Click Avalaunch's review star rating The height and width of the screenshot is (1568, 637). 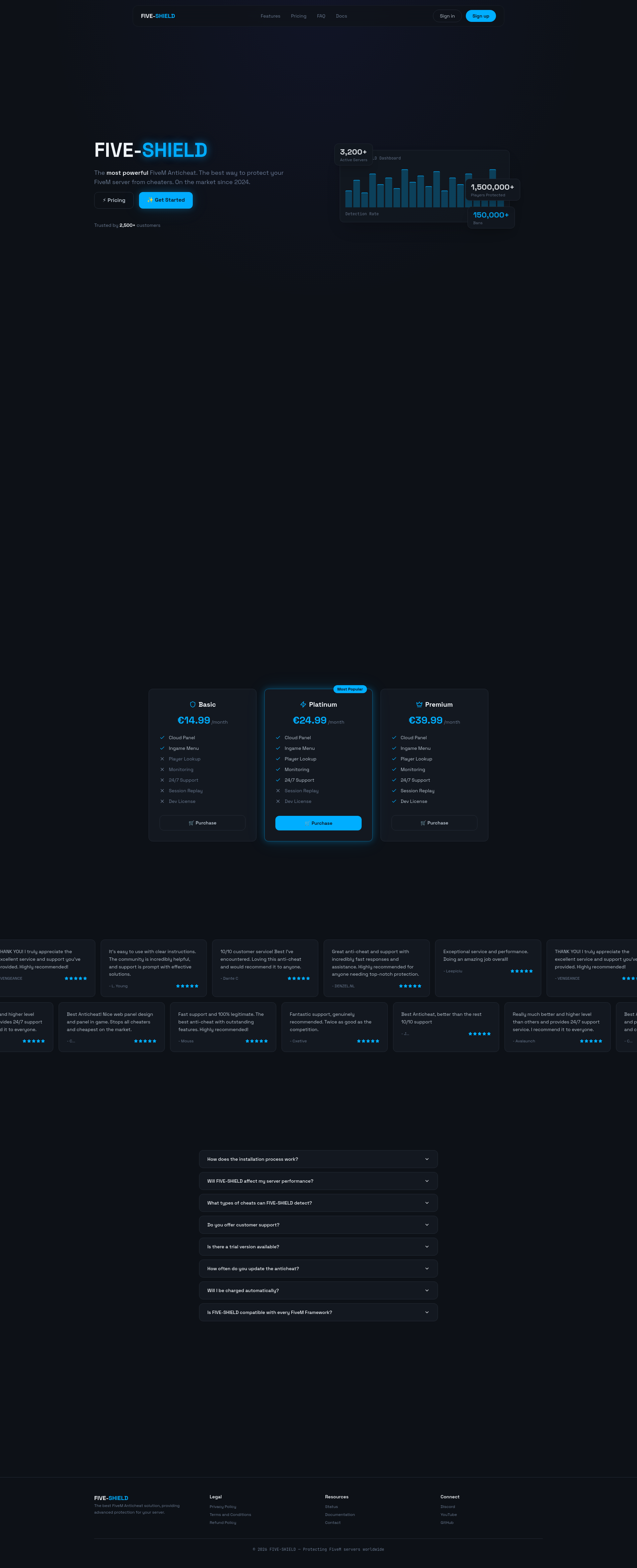click(591, 1041)
